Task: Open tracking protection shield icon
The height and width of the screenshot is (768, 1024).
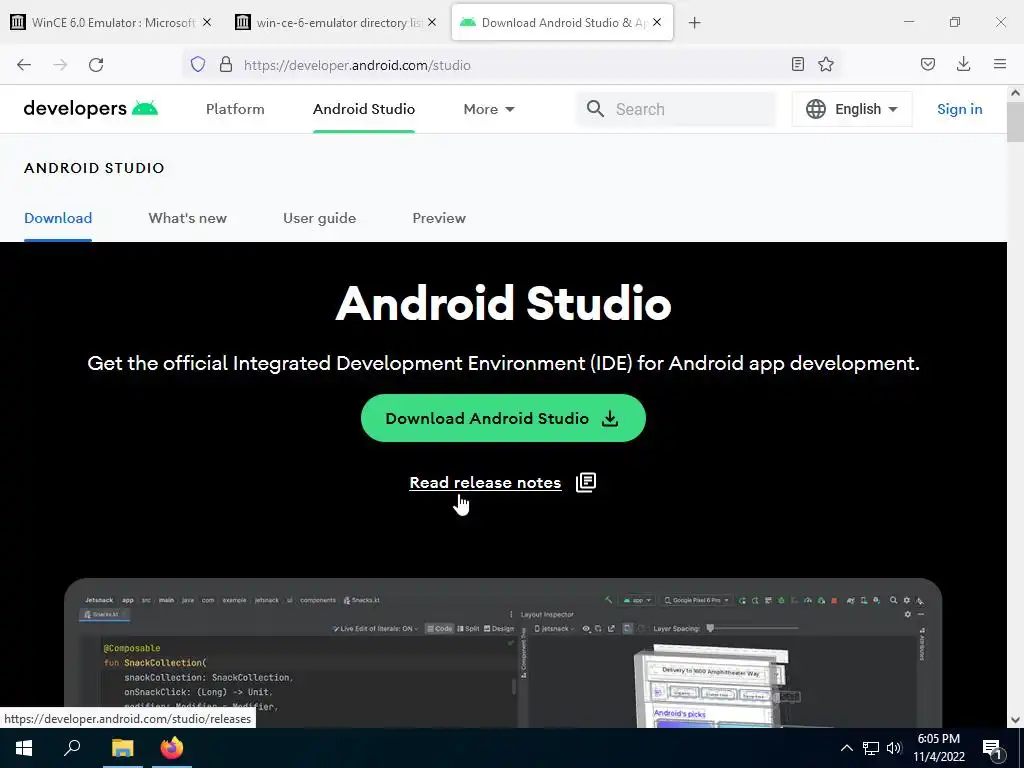Action: [x=198, y=65]
